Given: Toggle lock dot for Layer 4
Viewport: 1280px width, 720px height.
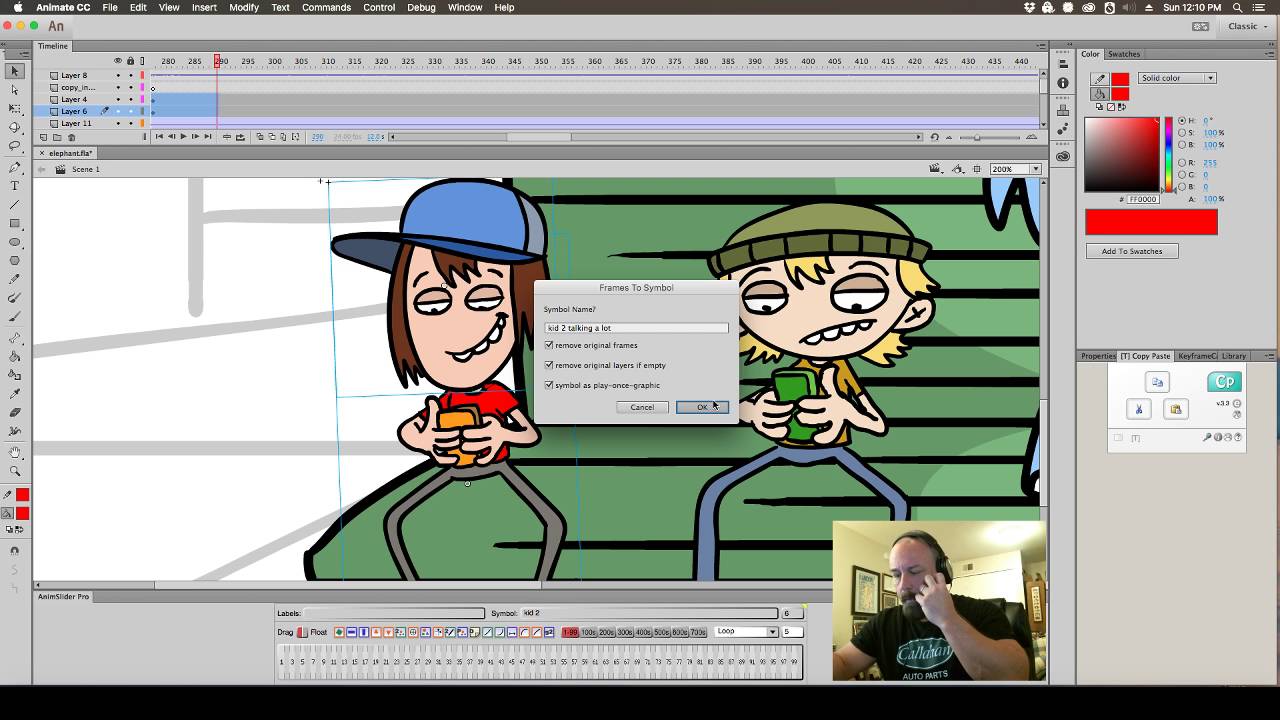Looking at the screenshot, I should [130, 99].
